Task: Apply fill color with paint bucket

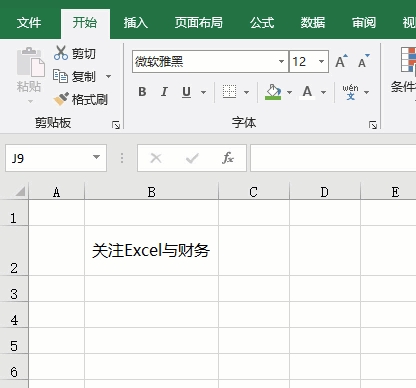Action: coord(273,92)
